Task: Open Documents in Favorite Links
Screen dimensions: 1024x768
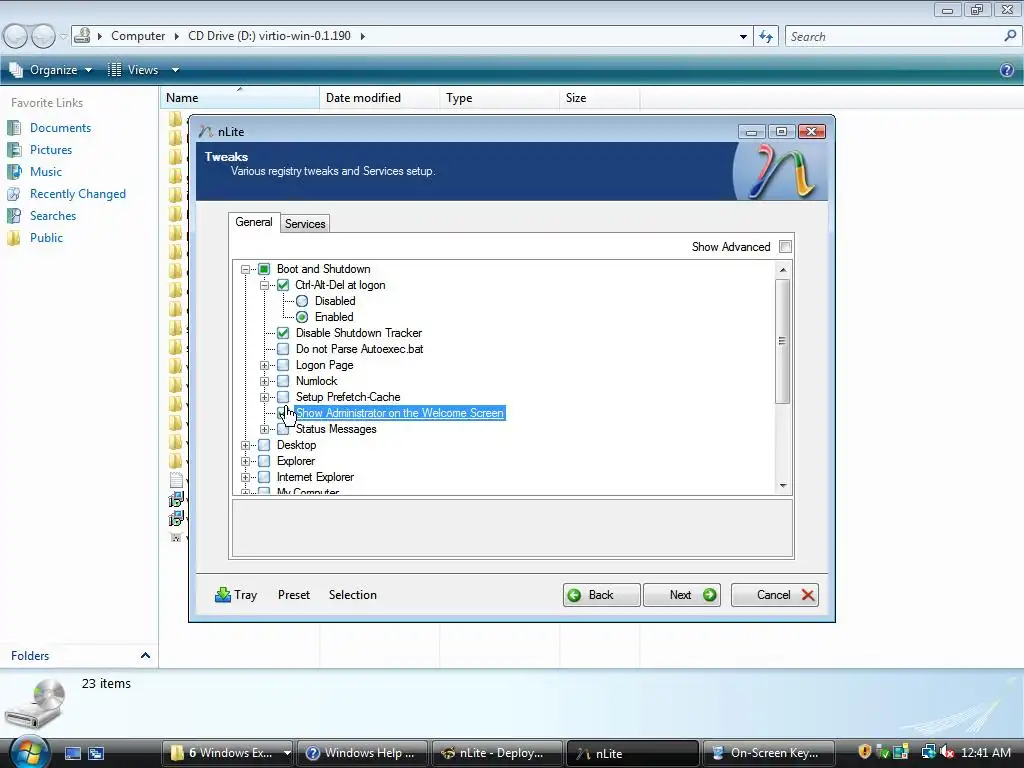Action: click(60, 128)
